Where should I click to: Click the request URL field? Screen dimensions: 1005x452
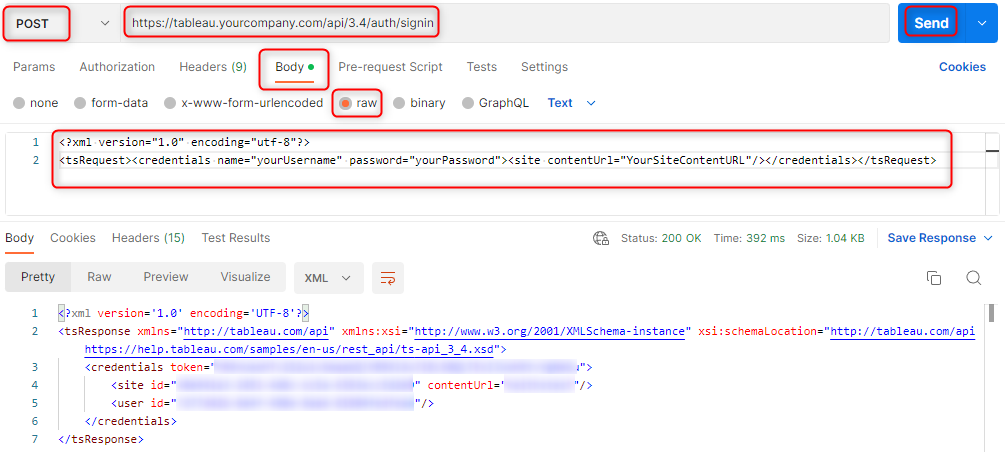pyautogui.click(x=505, y=24)
